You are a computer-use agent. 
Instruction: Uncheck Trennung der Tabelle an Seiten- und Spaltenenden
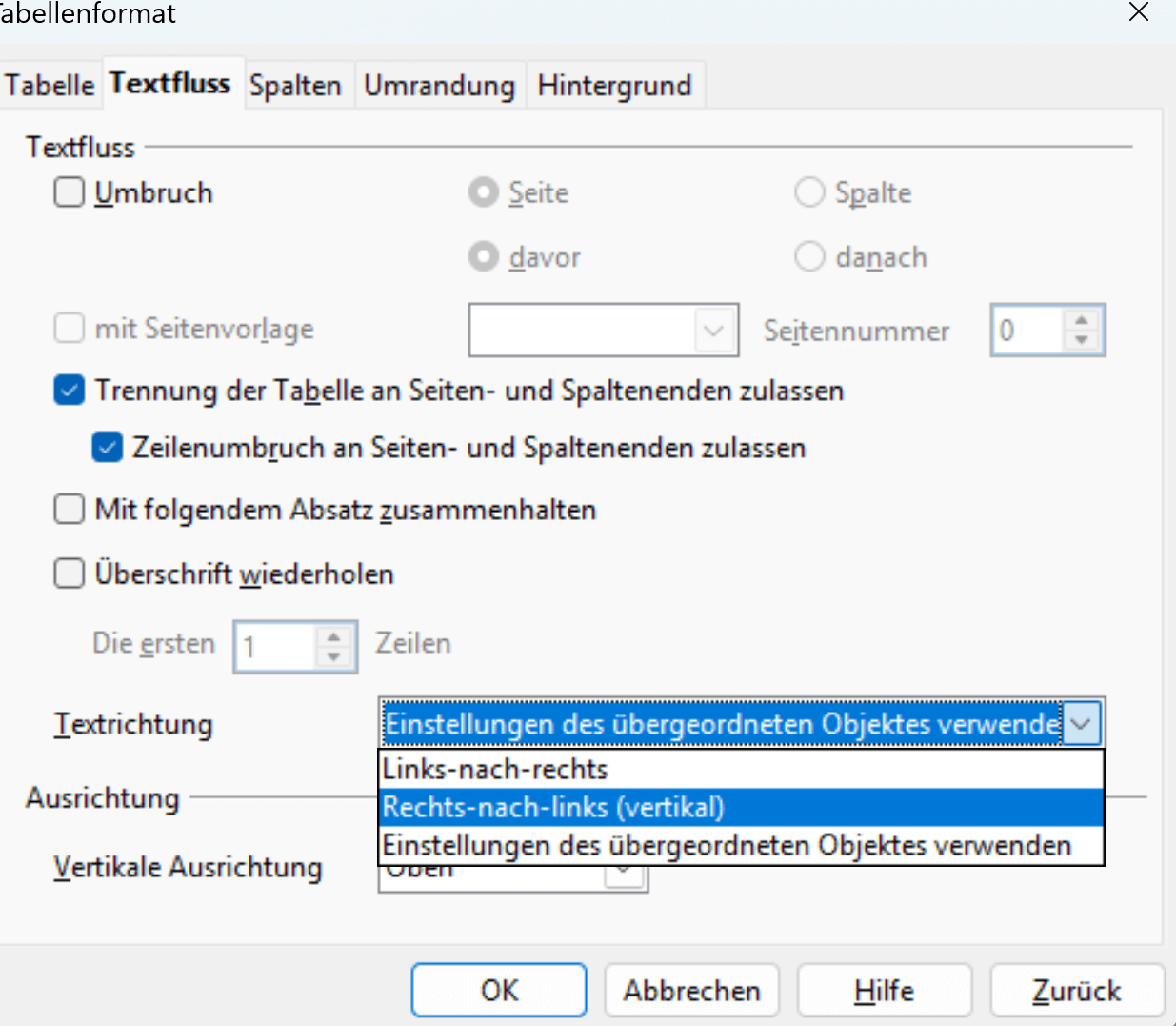pyautogui.click(x=70, y=391)
